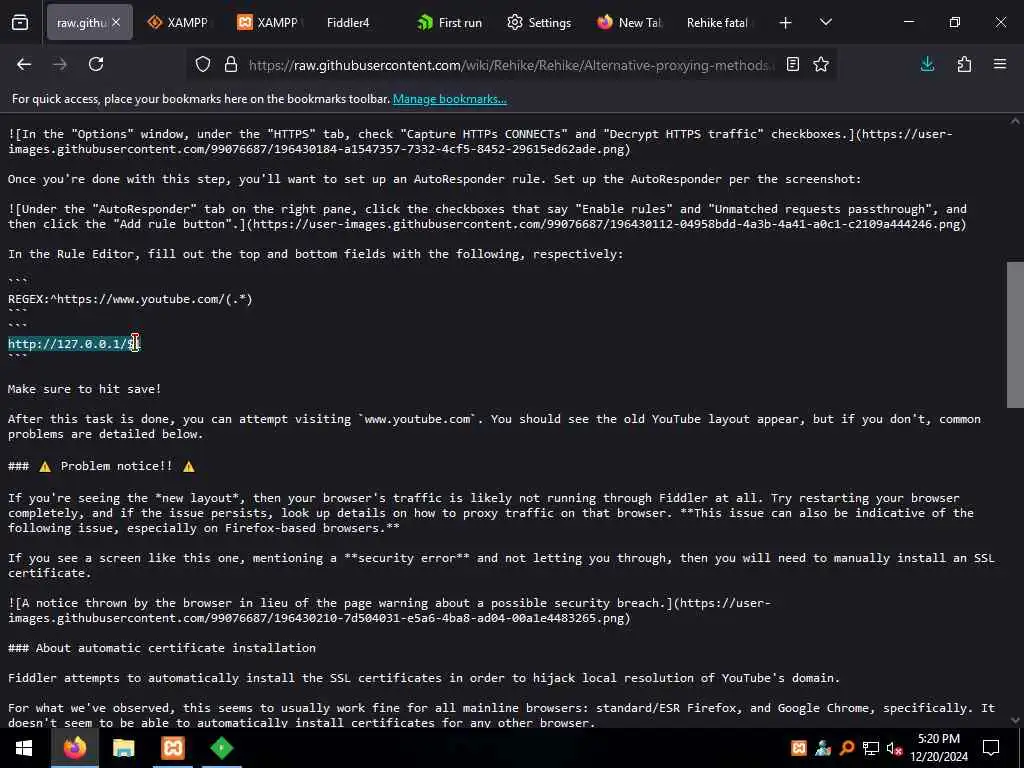The width and height of the screenshot is (1024, 768).
Task: Open the downloads panel
Action: [927, 64]
